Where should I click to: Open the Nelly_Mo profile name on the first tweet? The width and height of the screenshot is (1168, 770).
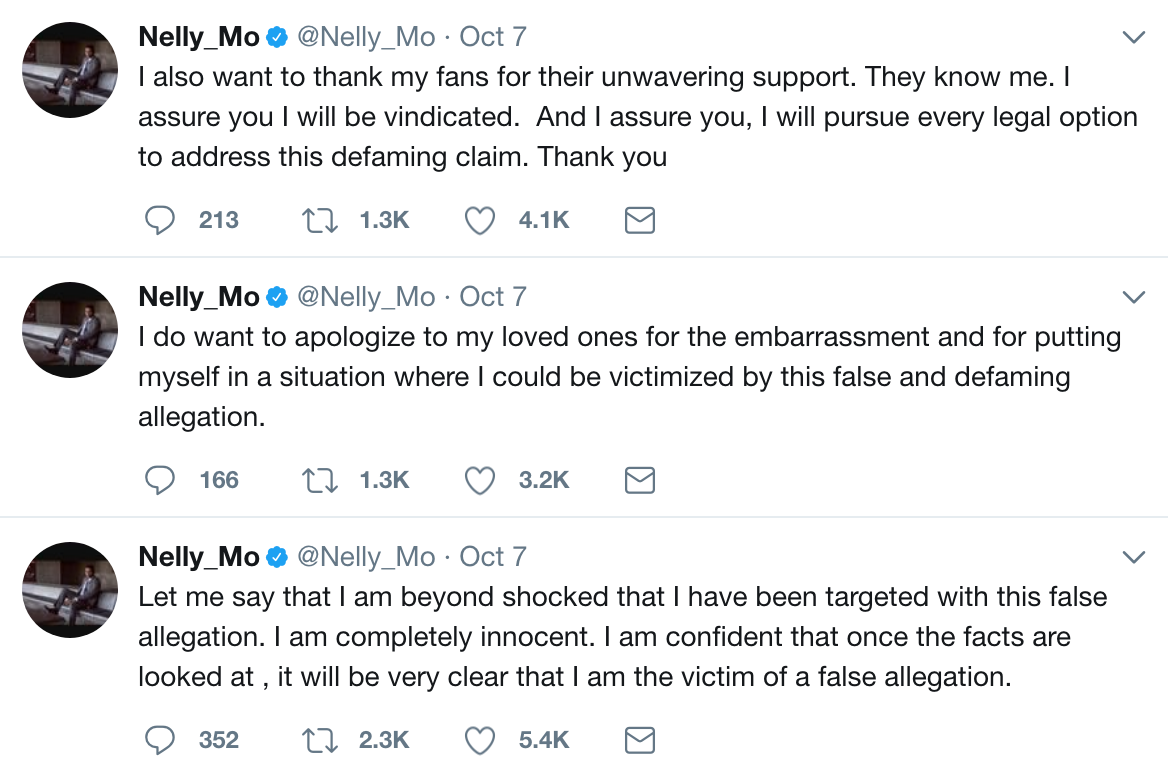(199, 38)
